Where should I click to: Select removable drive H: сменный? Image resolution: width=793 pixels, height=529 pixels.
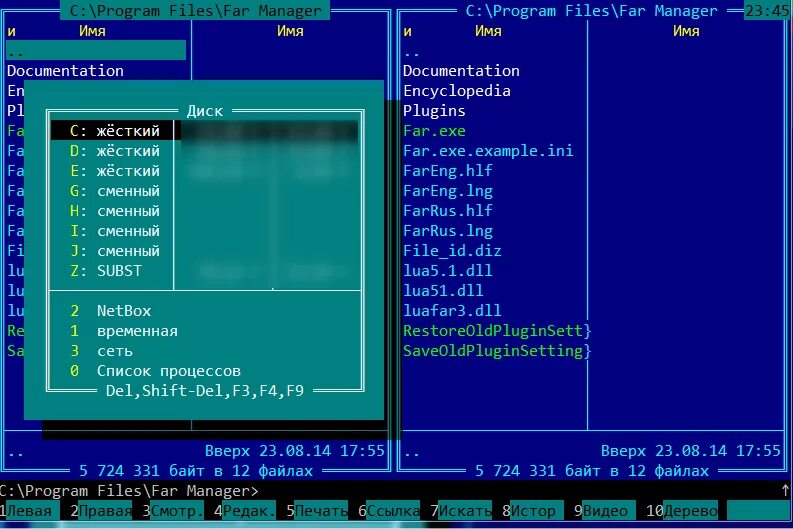pyautogui.click(x=205, y=211)
